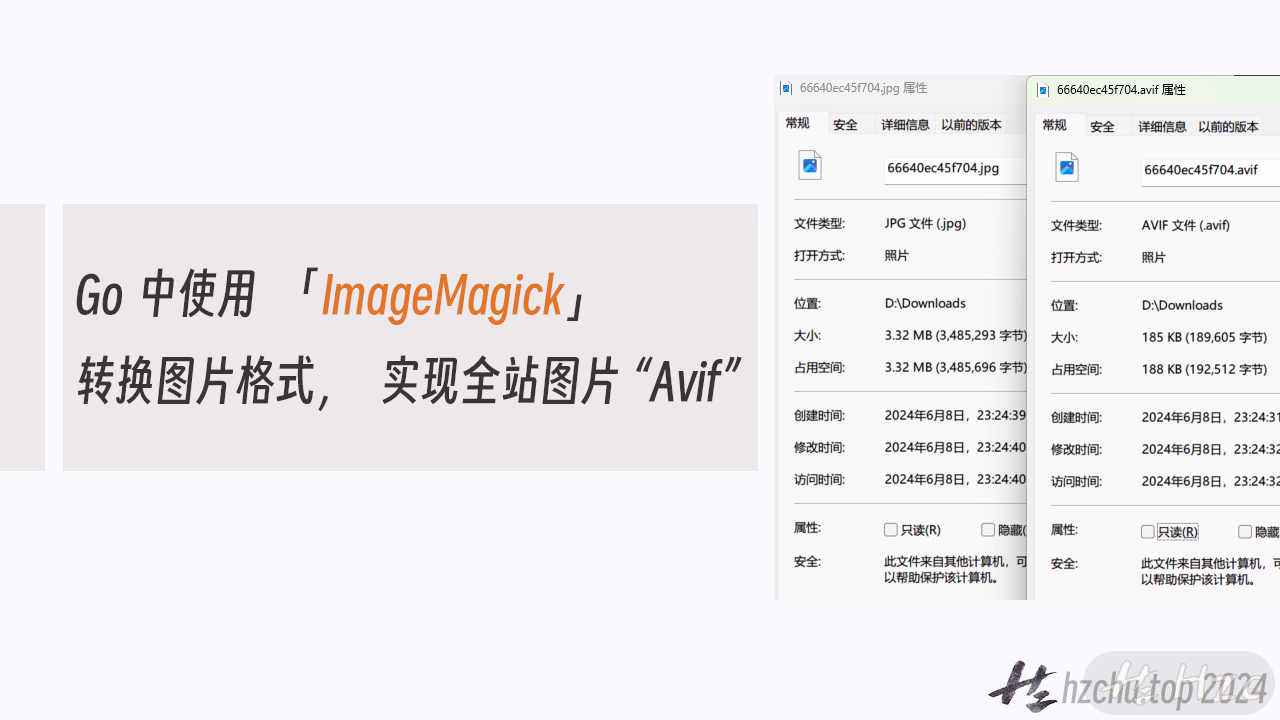Click the 修改时间 date value in the JPG window
This screenshot has width=1280, height=720.
point(955,448)
